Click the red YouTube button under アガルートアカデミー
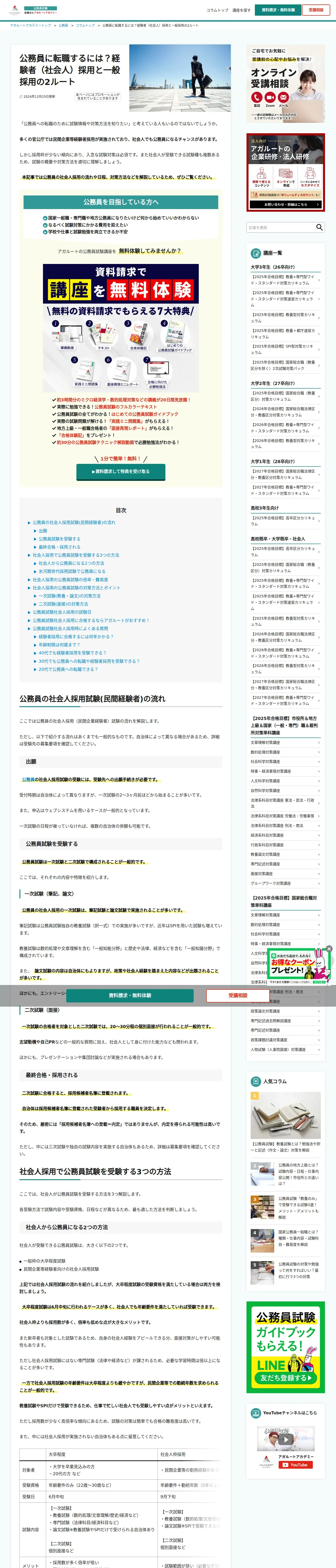 point(296,1465)
